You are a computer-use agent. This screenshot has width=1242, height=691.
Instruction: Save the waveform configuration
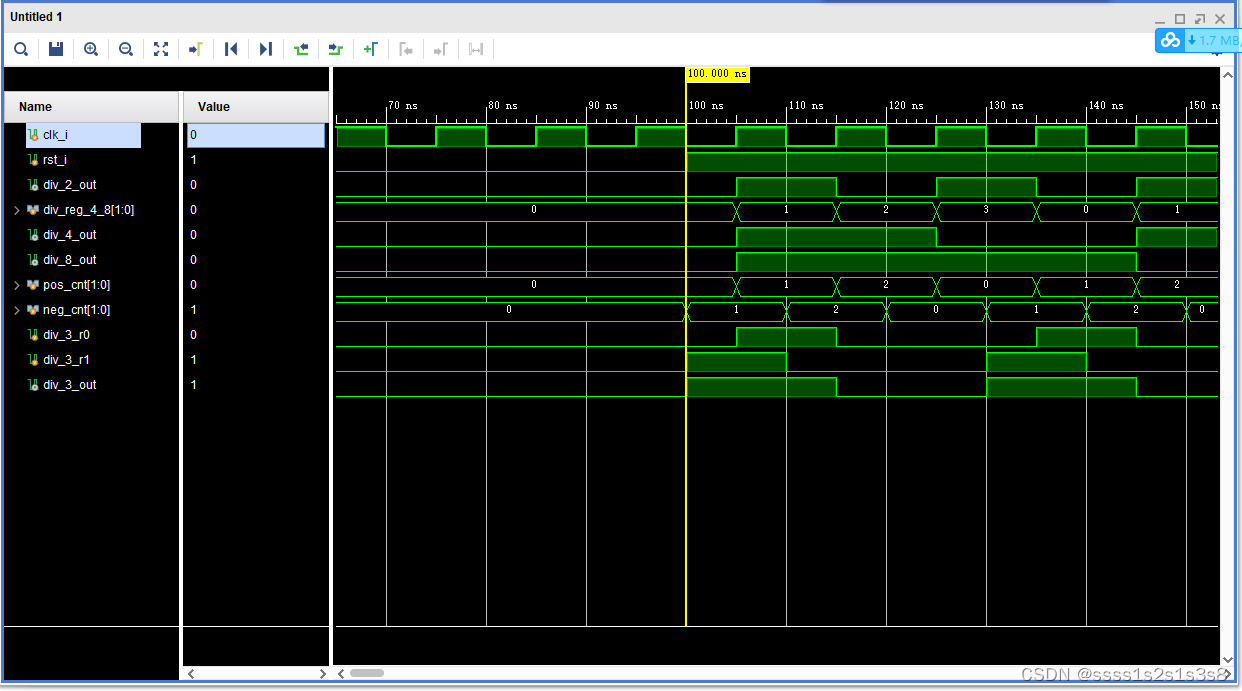tap(56, 49)
